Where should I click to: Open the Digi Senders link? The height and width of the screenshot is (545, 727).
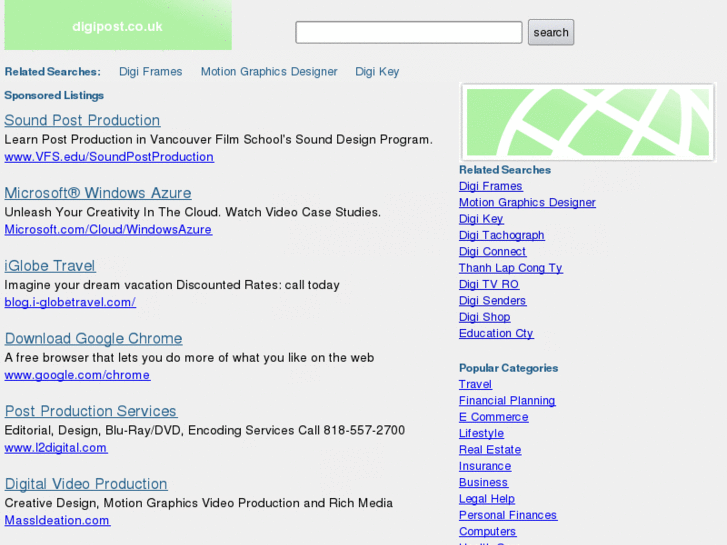(492, 301)
